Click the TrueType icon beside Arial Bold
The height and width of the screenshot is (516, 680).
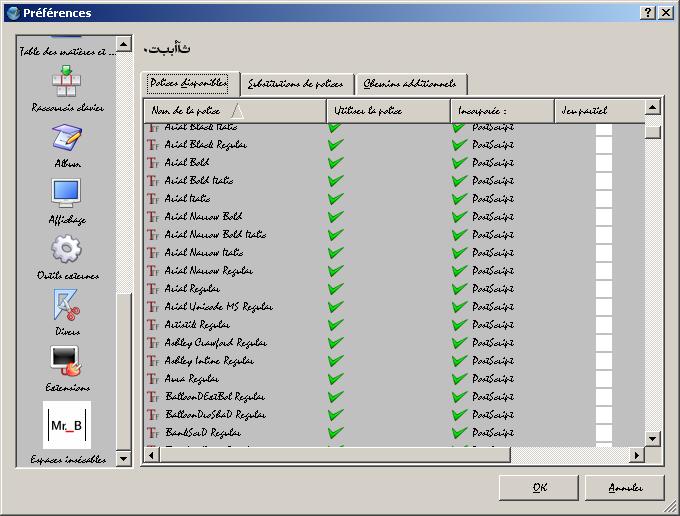[153, 162]
